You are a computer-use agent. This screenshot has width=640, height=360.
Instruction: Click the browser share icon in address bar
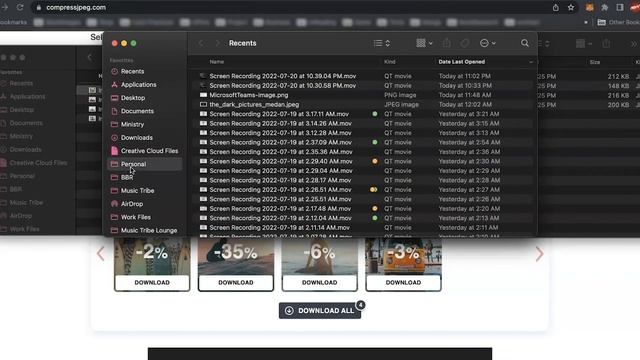tap(556, 7)
